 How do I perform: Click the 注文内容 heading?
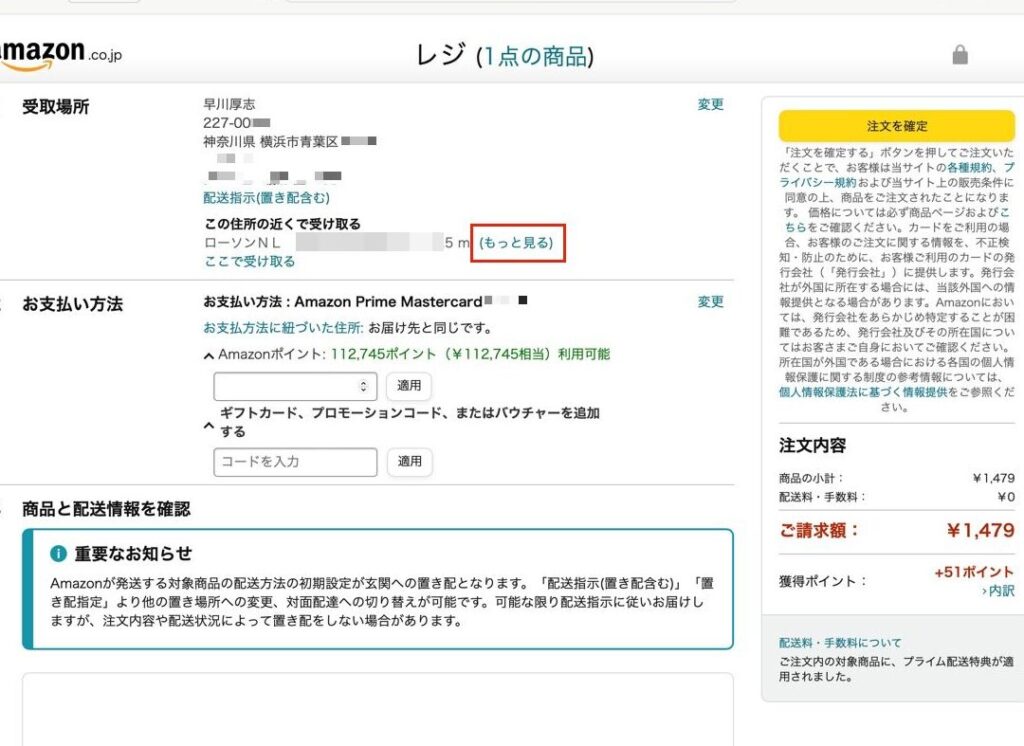point(812,446)
